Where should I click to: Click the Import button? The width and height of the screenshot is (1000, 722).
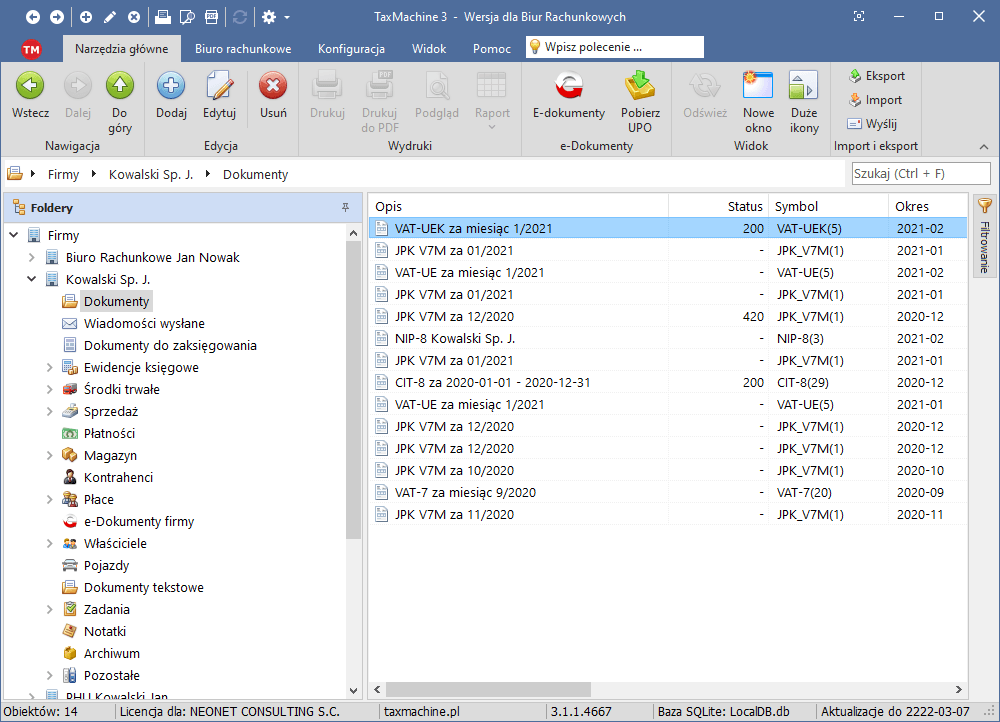(875, 100)
